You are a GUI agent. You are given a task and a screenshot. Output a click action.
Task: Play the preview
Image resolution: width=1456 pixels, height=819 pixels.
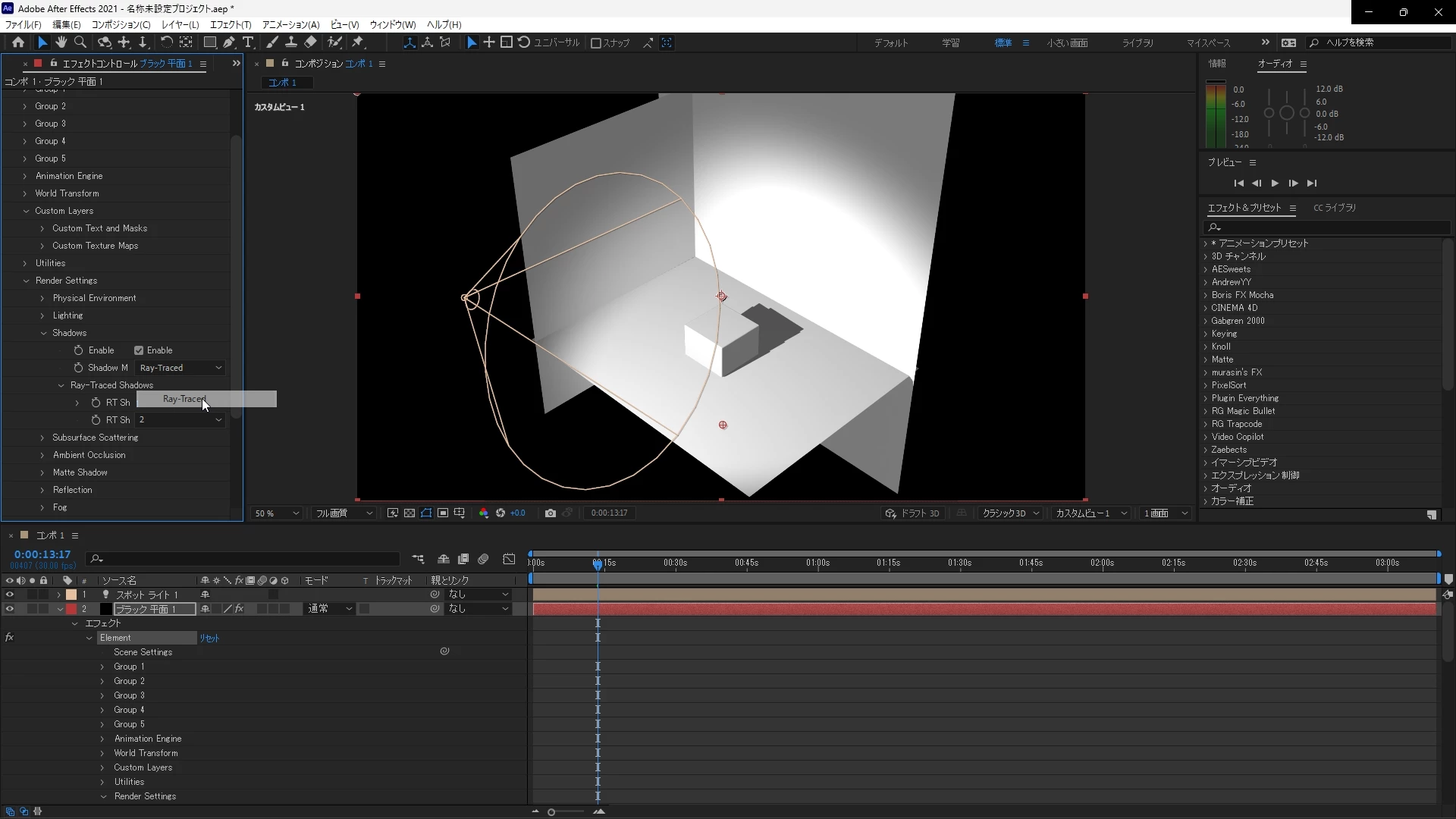(x=1275, y=183)
